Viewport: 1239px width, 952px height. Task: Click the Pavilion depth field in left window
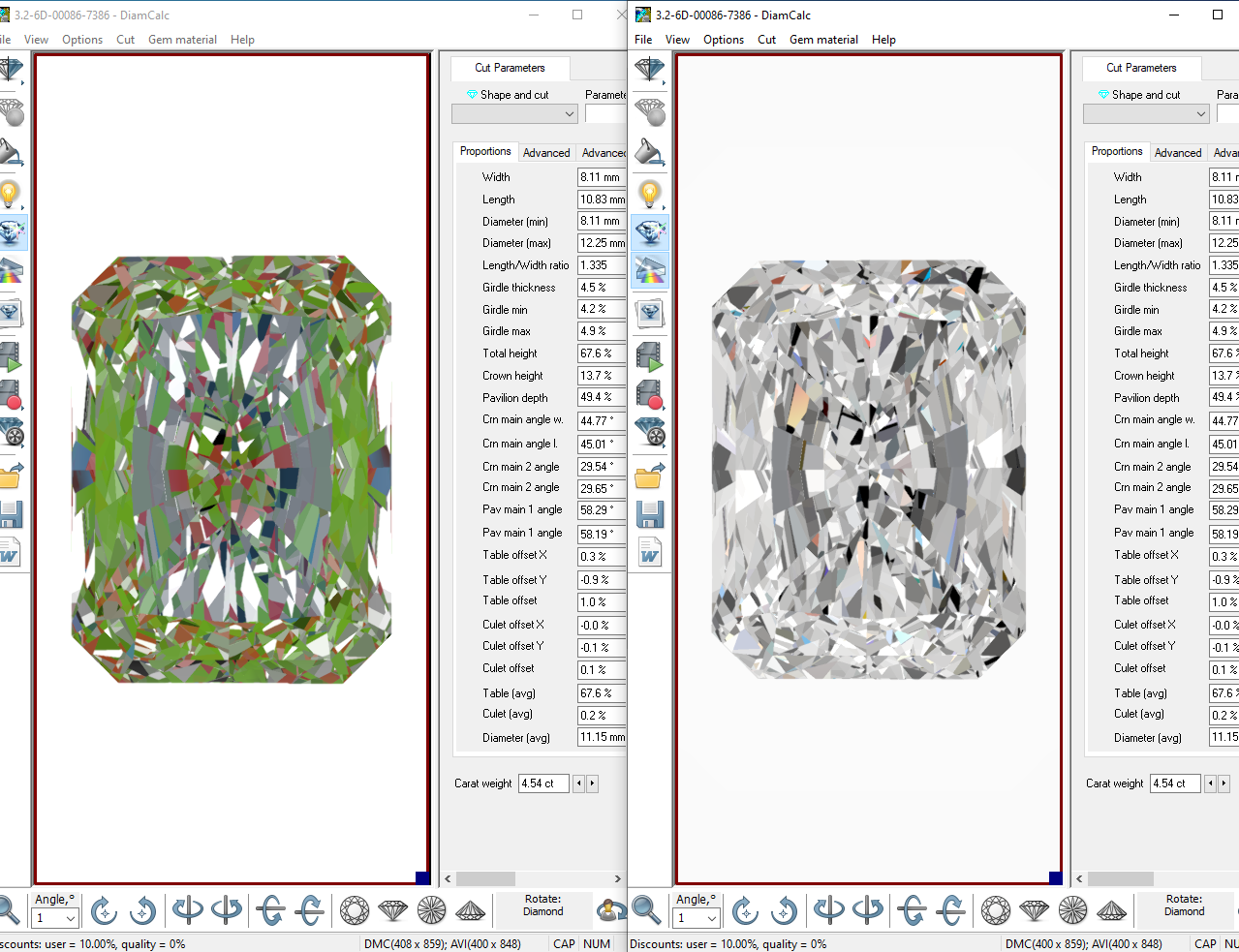[x=602, y=397]
